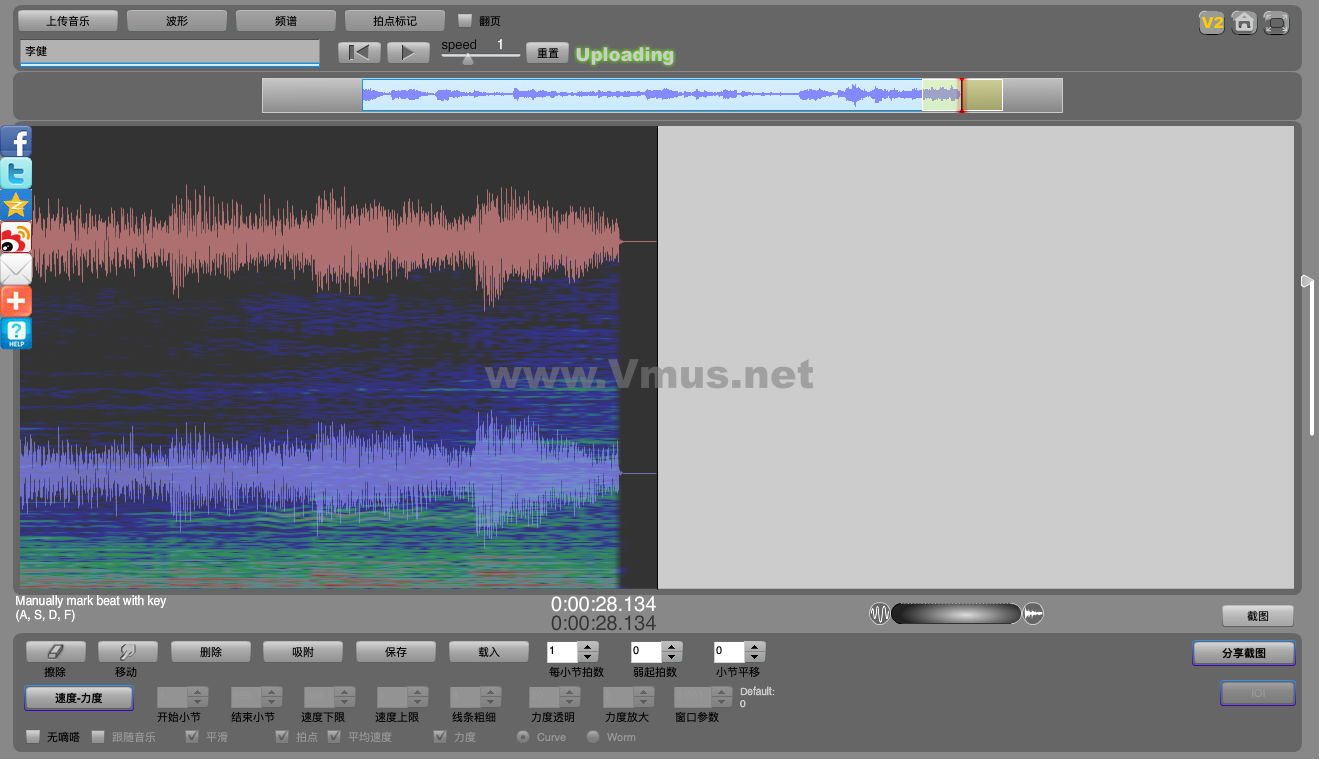Click the red playhead in overview waveform
Image resolution: width=1319 pixels, height=759 pixels.
click(962, 95)
